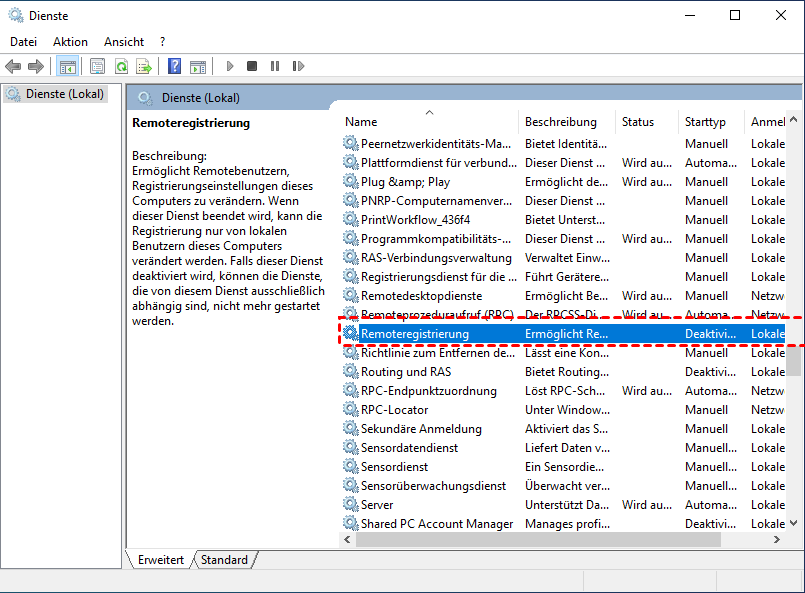Click the Back arrow in toolbar

tap(13, 66)
